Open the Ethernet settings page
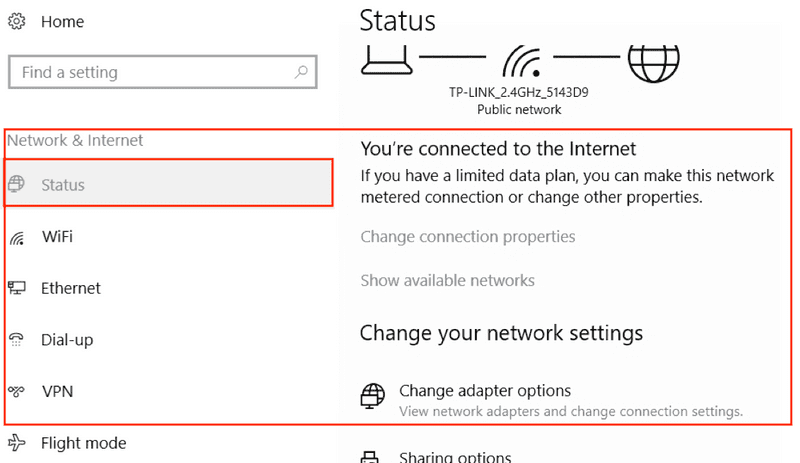Screen dimensions: 800x463 click(168, 288)
